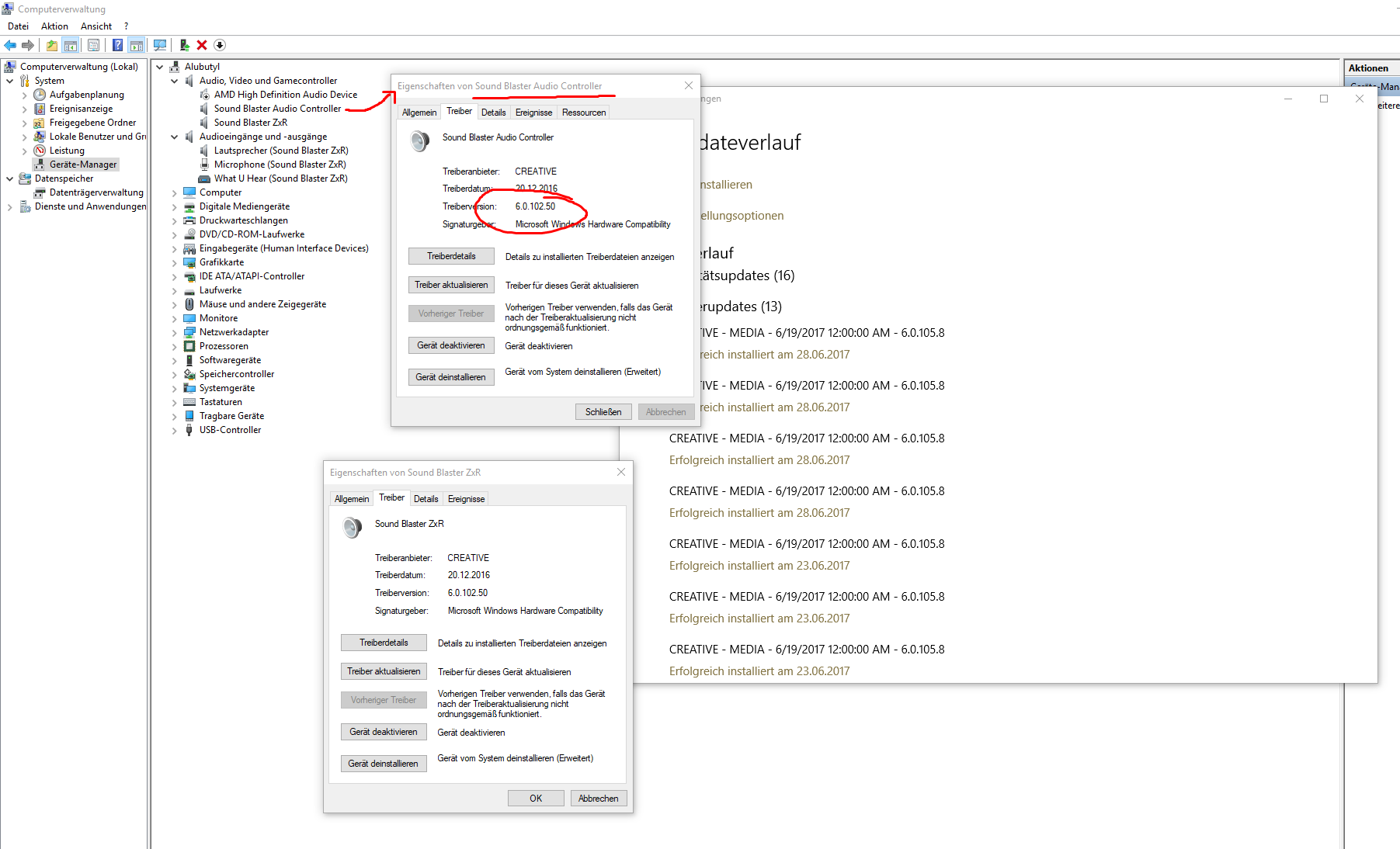Click the Up one level folder icon
The height and width of the screenshot is (849, 1400).
click(x=51, y=45)
